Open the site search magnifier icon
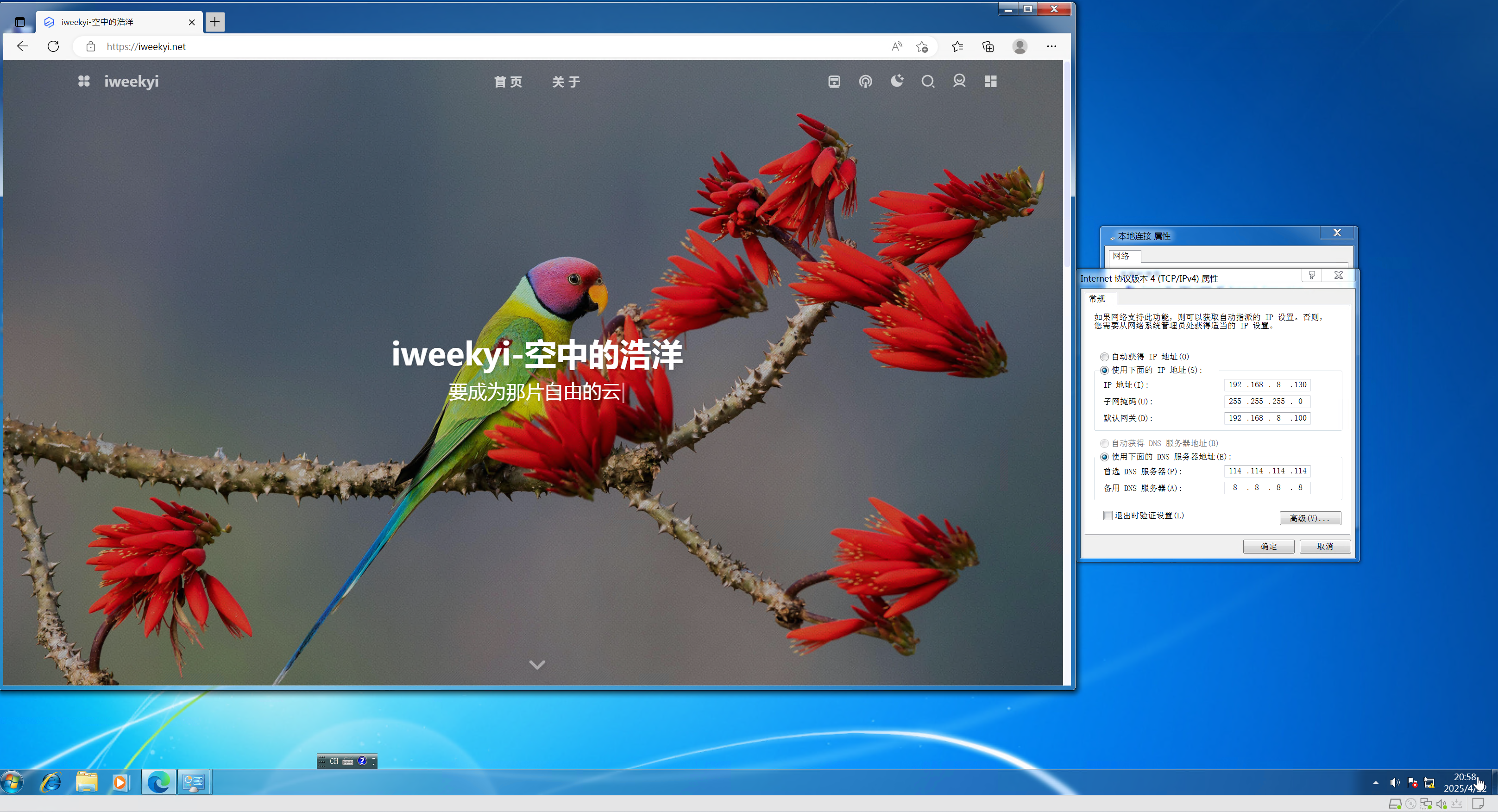The width and height of the screenshot is (1498, 812). coord(927,82)
